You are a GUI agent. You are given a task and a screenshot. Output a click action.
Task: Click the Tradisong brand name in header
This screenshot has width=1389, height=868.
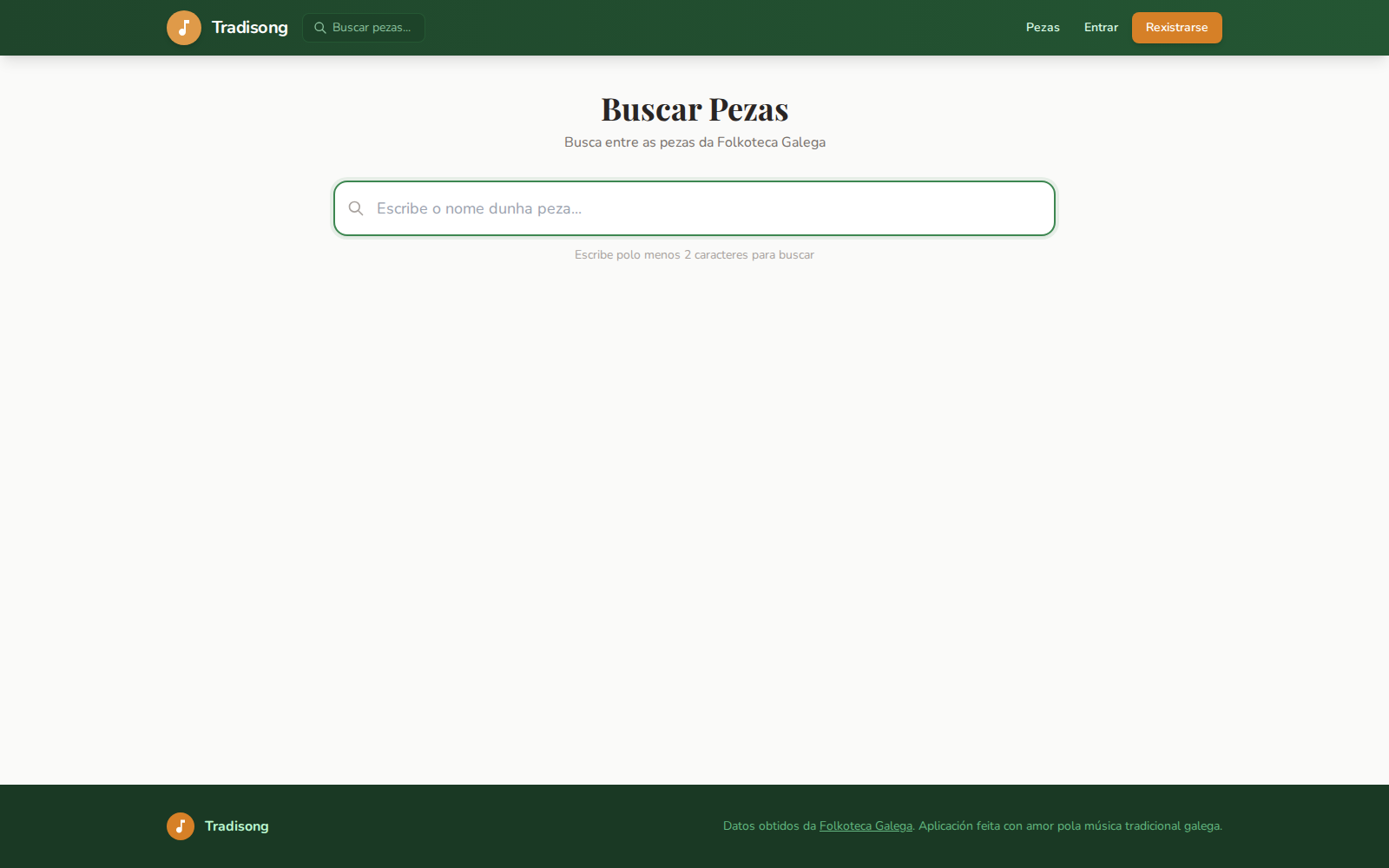point(249,27)
